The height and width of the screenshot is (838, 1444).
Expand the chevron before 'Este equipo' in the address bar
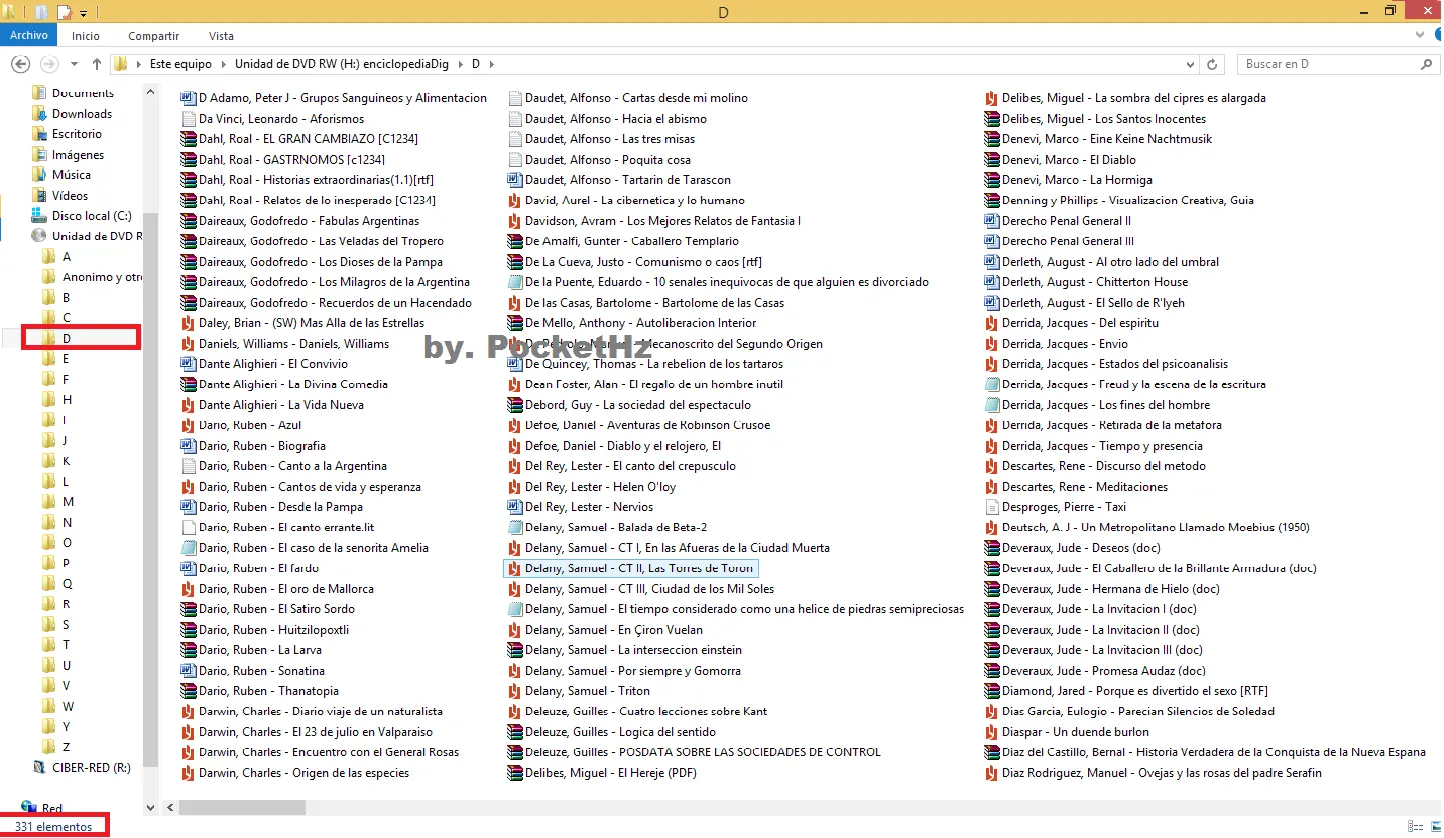[x=139, y=64]
